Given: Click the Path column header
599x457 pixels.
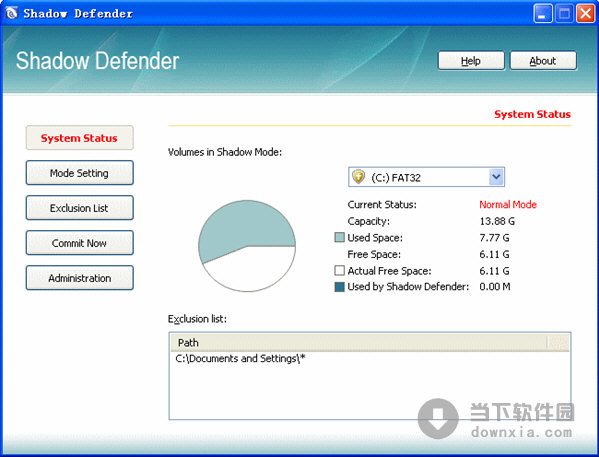Looking at the screenshot, I should tap(358, 342).
